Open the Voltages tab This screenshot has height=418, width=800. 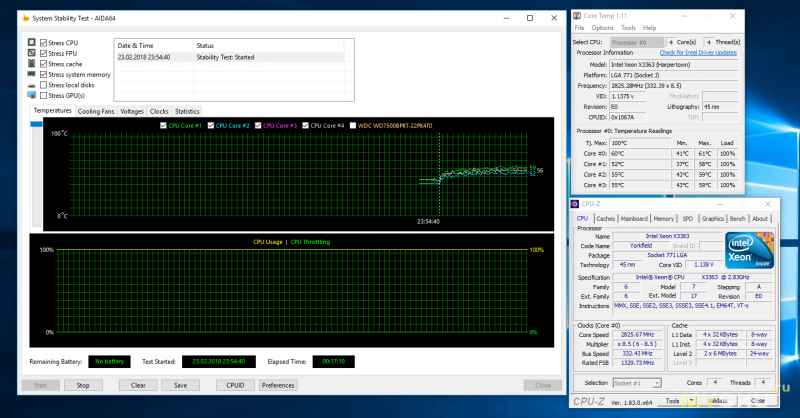click(132, 111)
